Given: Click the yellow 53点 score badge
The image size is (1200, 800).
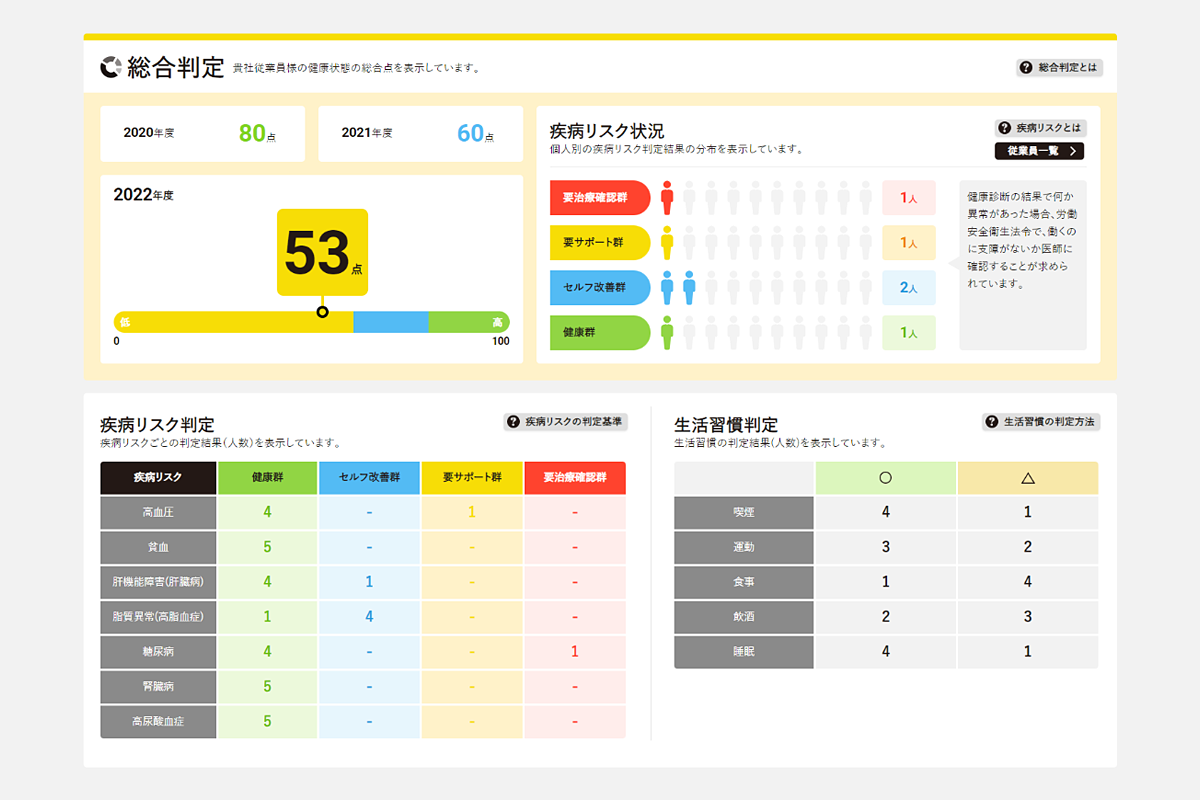Looking at the screenshot, I should (322, 252).
